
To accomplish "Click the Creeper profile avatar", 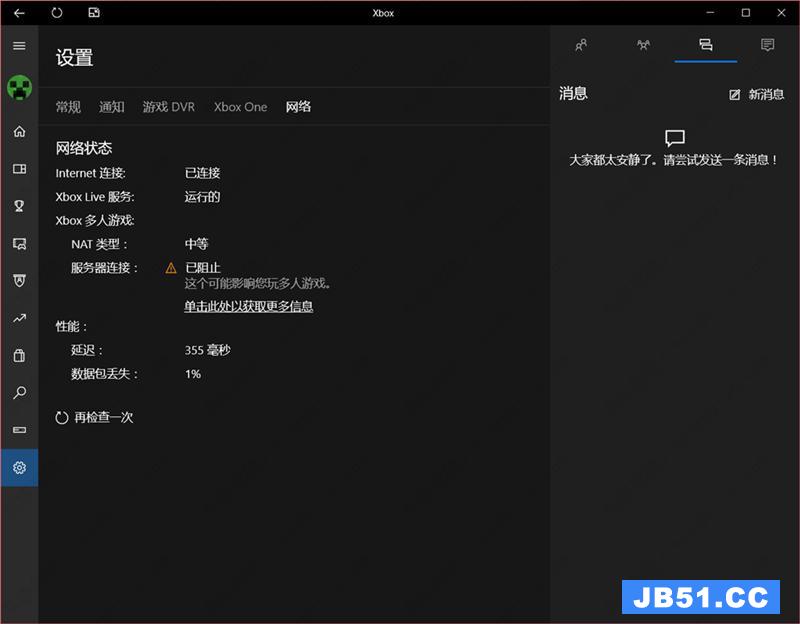I will tap(19, 88).
